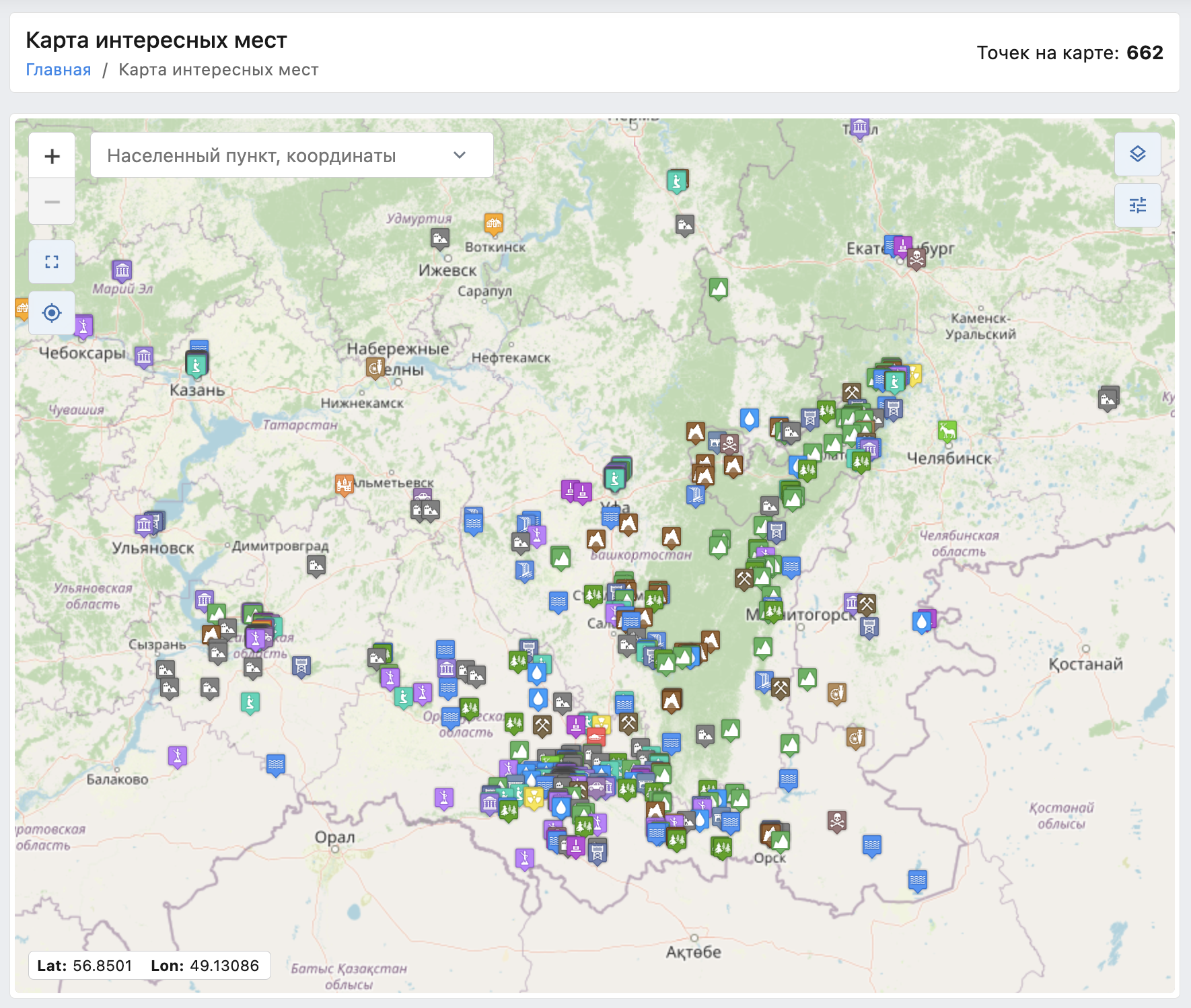Select the brown archaeology marker at Набережные Челны
The image size is (1191, 1008).
click(375, 367)
